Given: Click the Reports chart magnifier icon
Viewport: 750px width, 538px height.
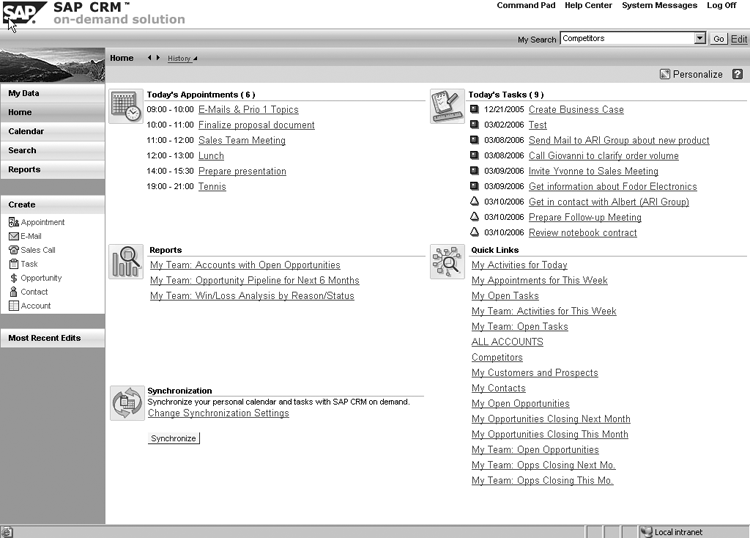Looking at the screenshot, I should (x=126, y=261).
